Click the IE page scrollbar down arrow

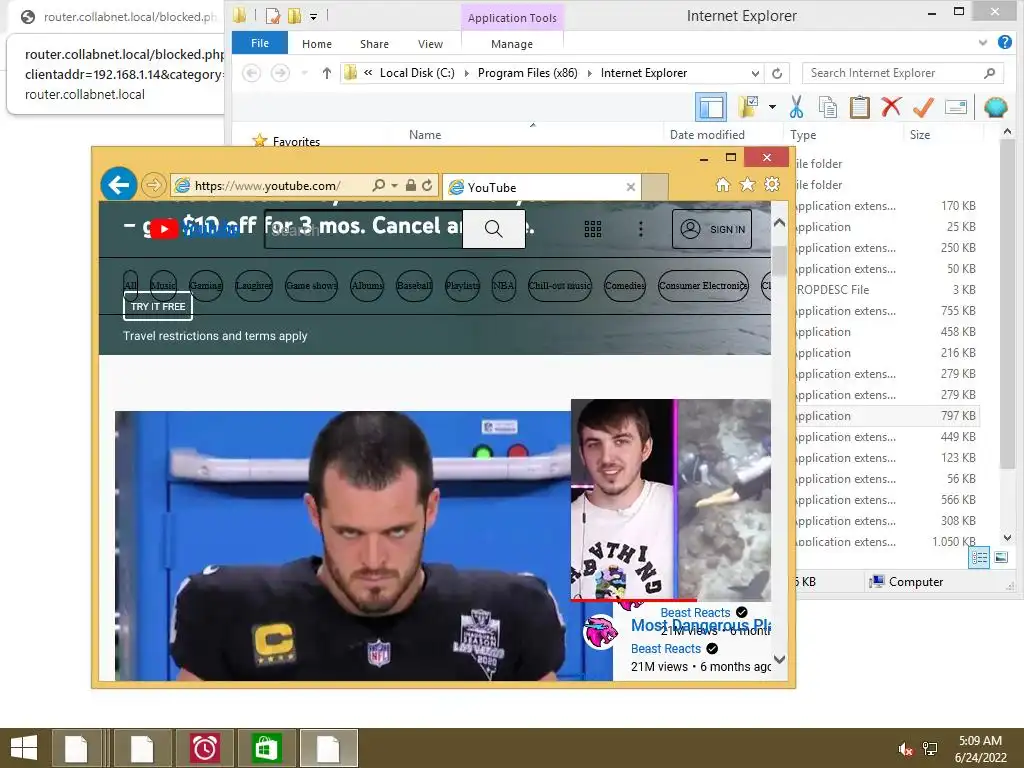(x=779, y=659)
